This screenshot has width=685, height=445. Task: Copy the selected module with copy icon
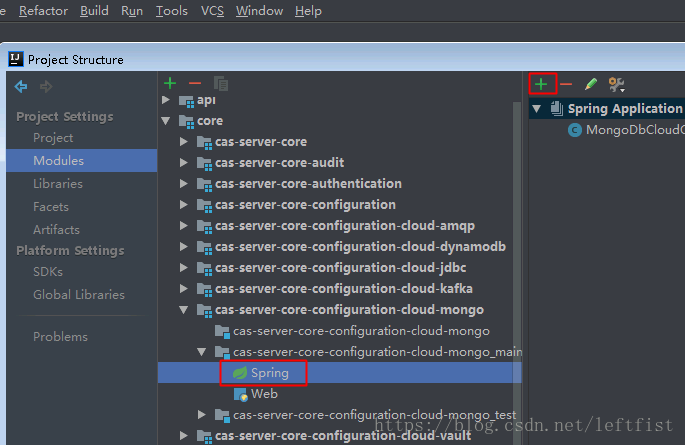[x=221, y=83]
